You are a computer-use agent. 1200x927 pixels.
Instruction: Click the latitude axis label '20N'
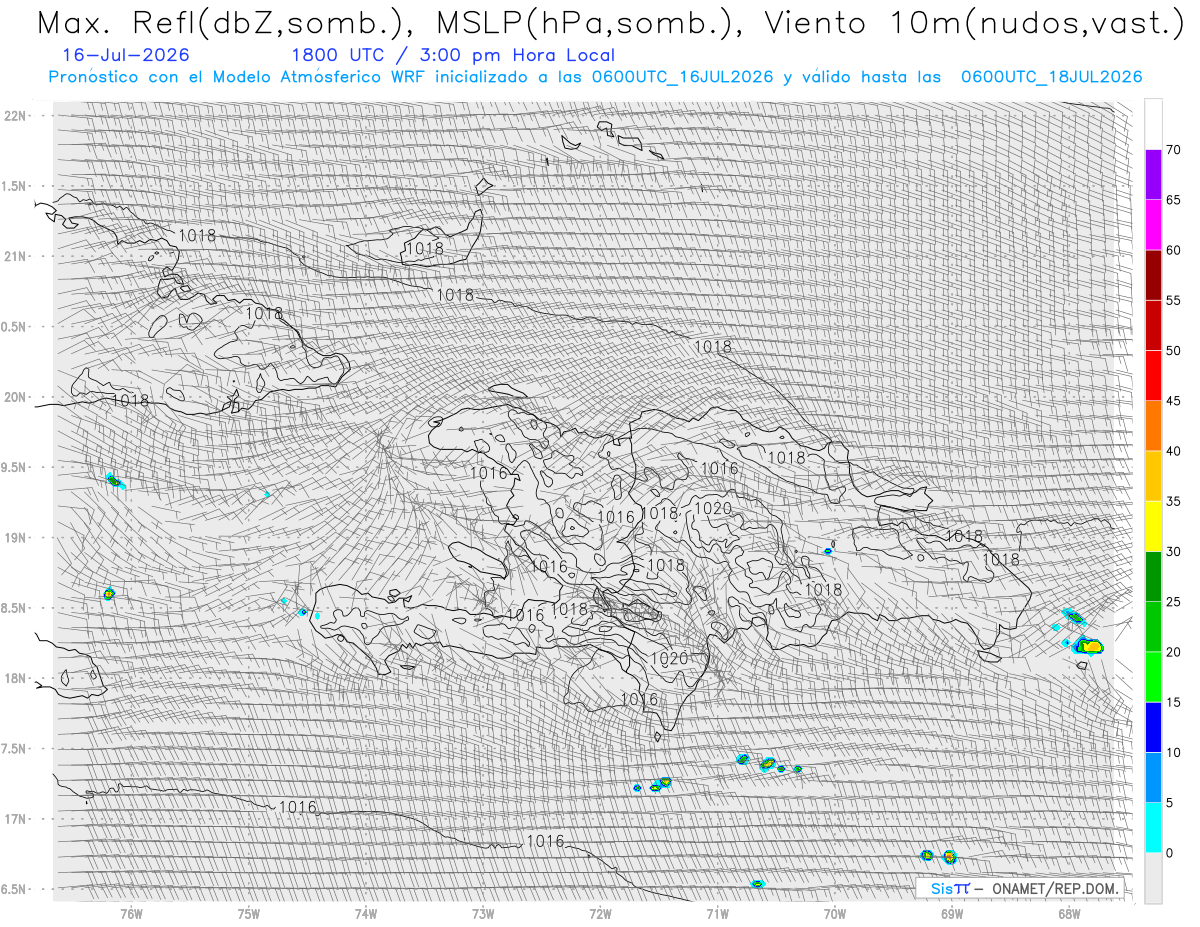[16, 397]
